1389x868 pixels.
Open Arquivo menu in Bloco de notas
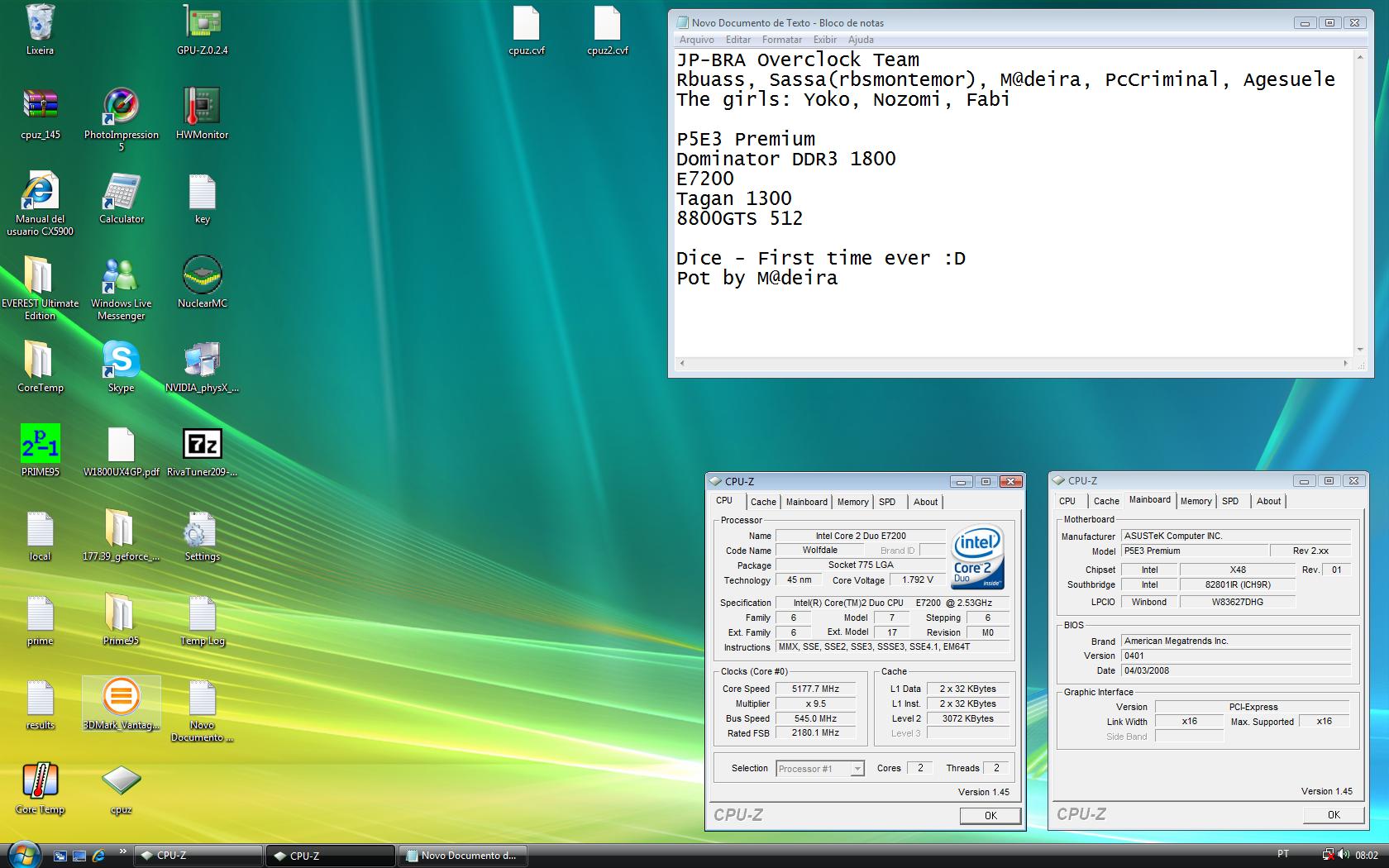click(696, 40)
